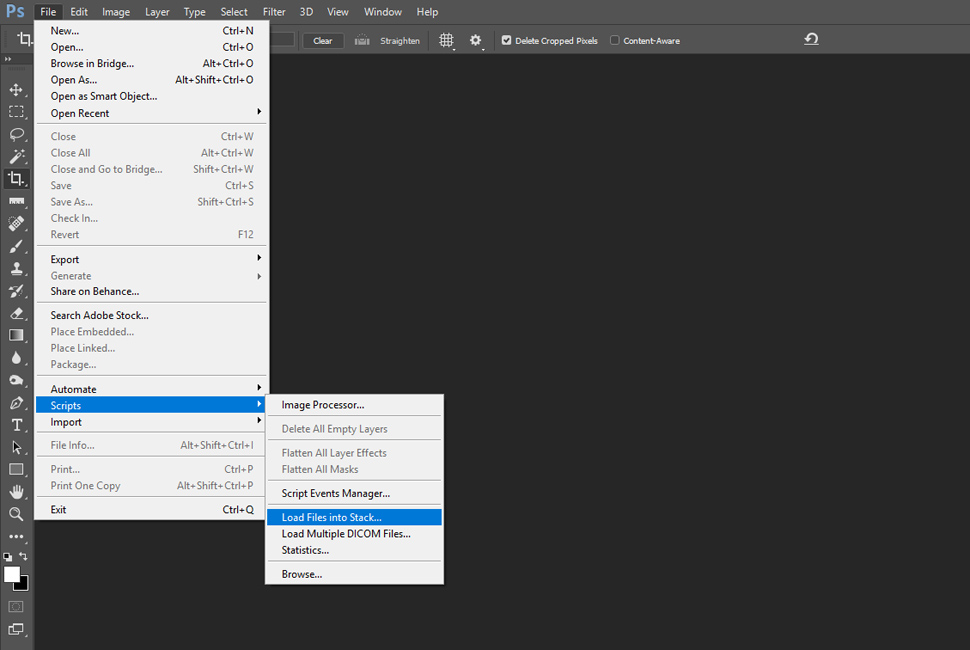970x650 pixels.
Task: Select the Gradient tool
Action: click(16, 335)
